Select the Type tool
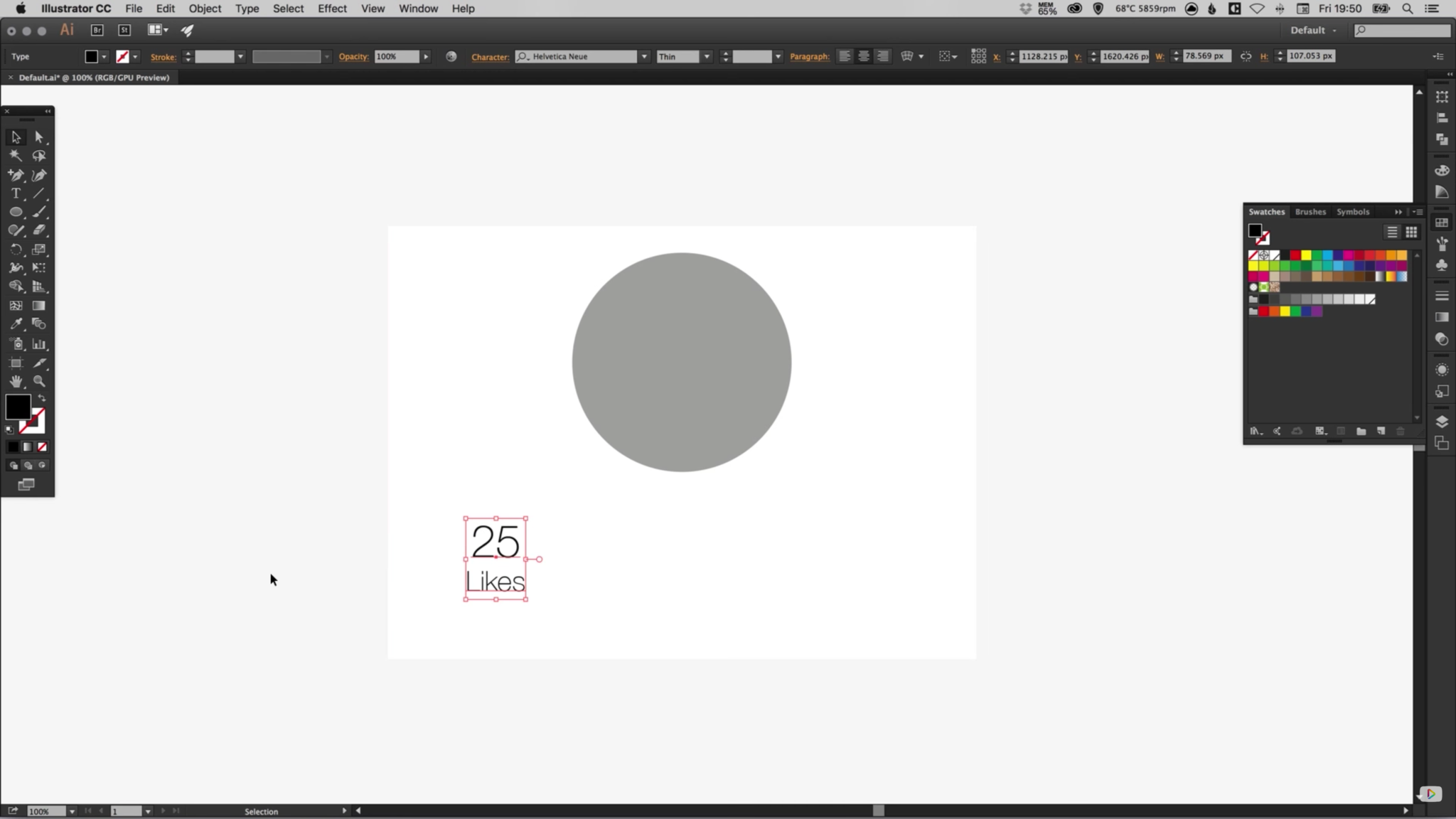1456x819 pixels. click(x=14, y=193)
